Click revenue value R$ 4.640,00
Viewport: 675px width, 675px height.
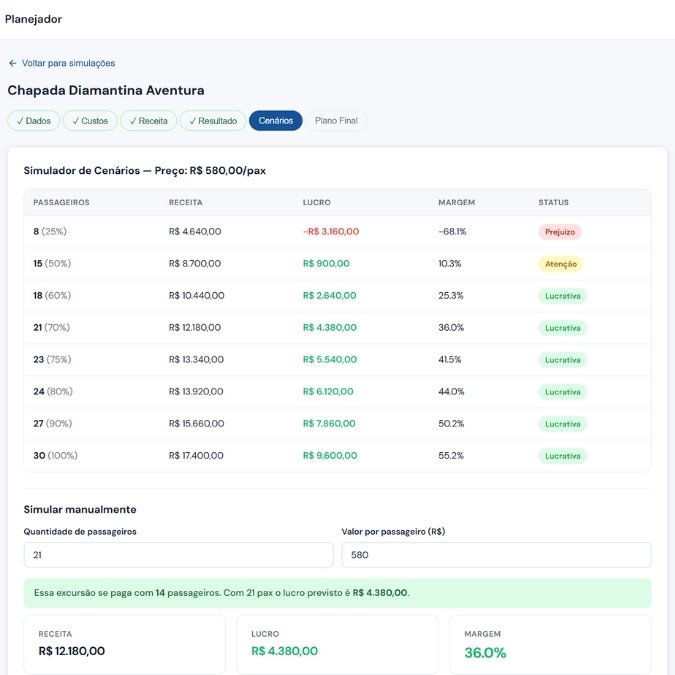pos(195,231)
